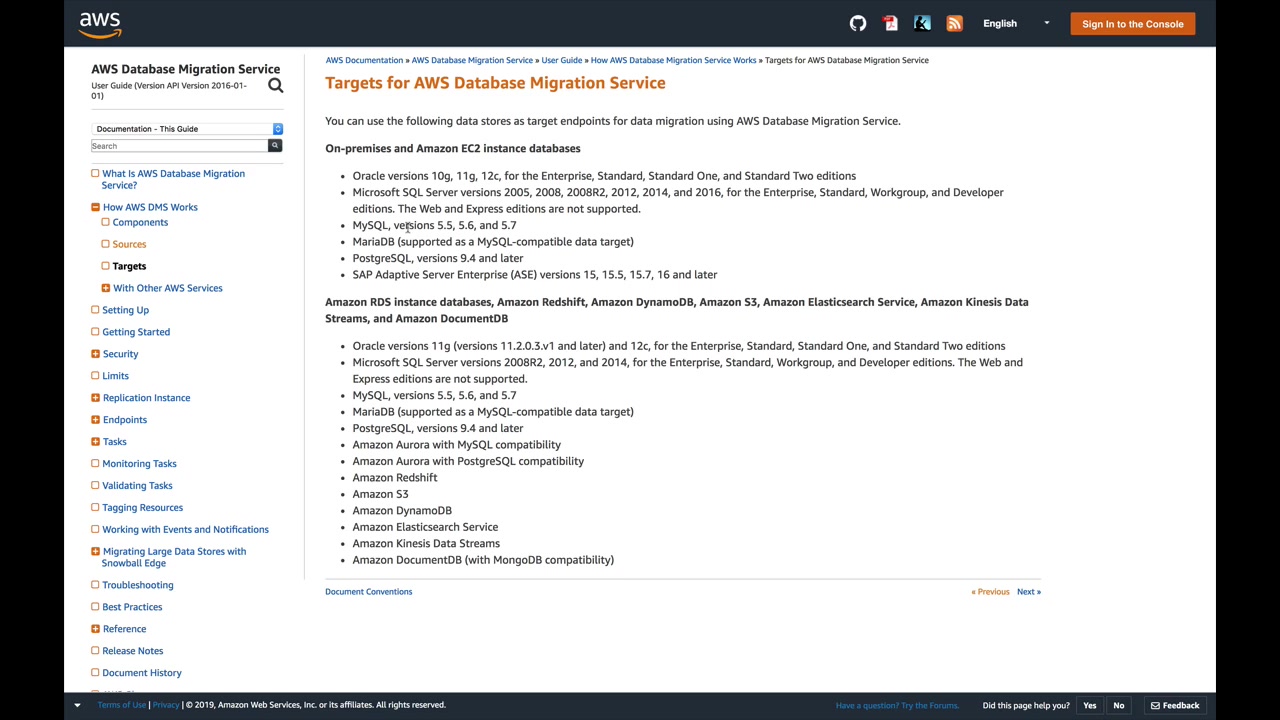Click the Search input field

point(179,146)
